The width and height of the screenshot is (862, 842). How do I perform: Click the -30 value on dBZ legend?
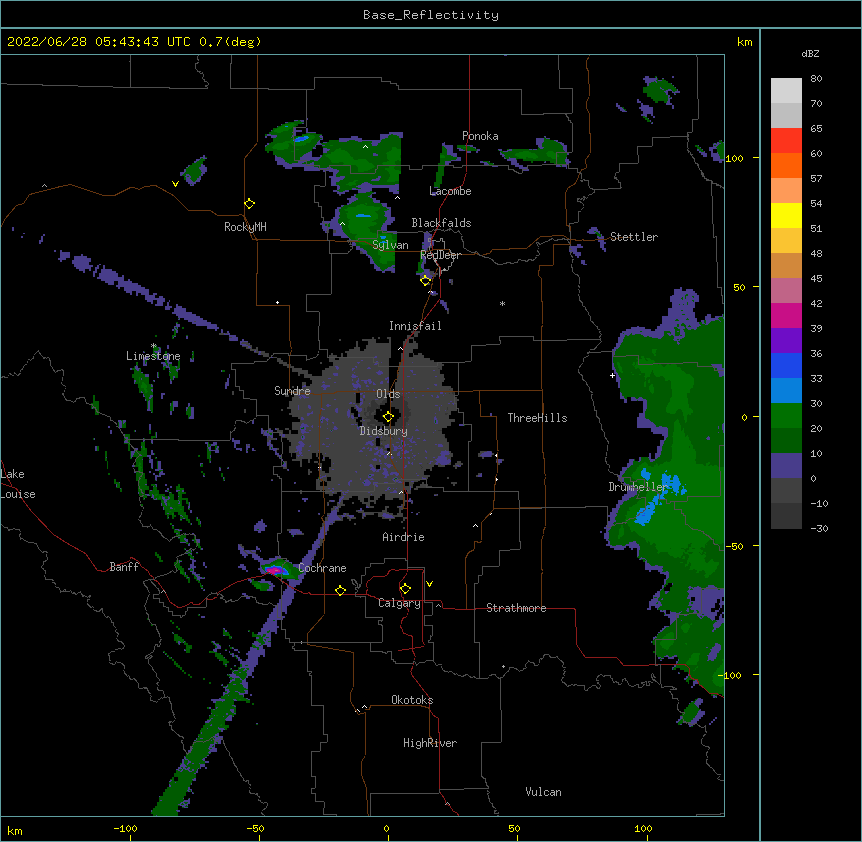pos(819,529)
